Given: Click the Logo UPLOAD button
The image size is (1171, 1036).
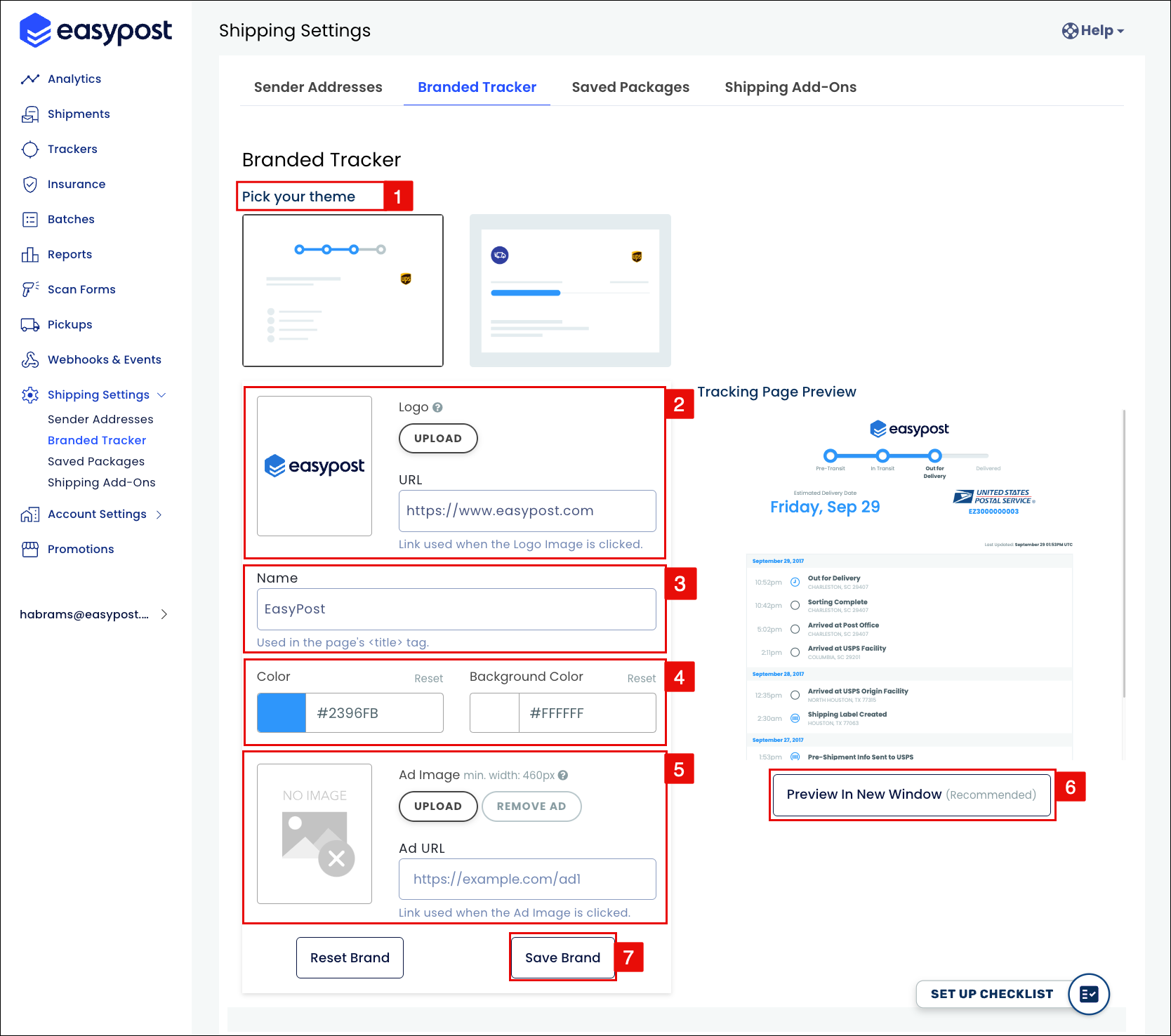Looking at the screenshot, I should 438,439.
